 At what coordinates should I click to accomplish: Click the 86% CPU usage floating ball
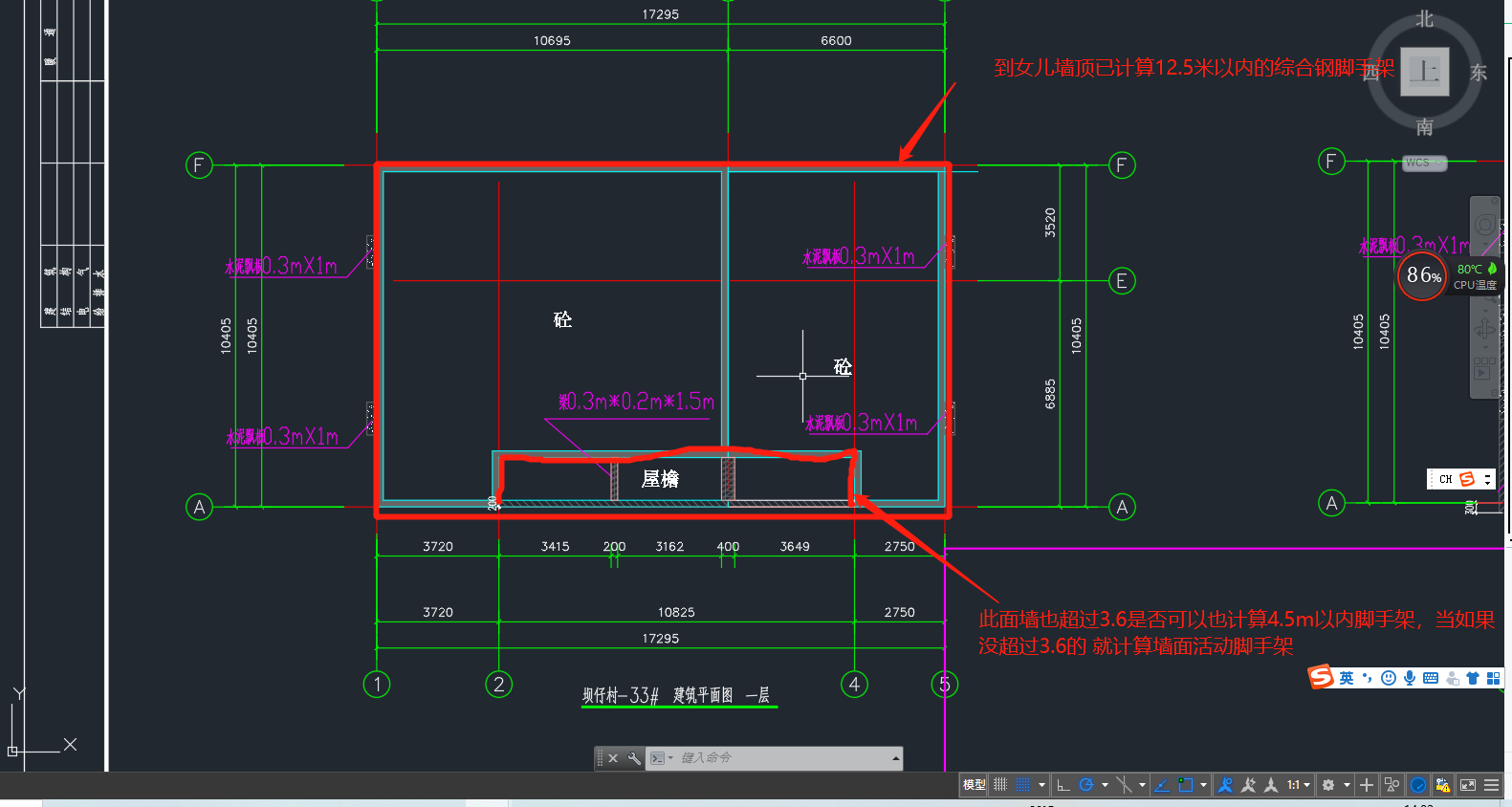tap(1423, 276)
